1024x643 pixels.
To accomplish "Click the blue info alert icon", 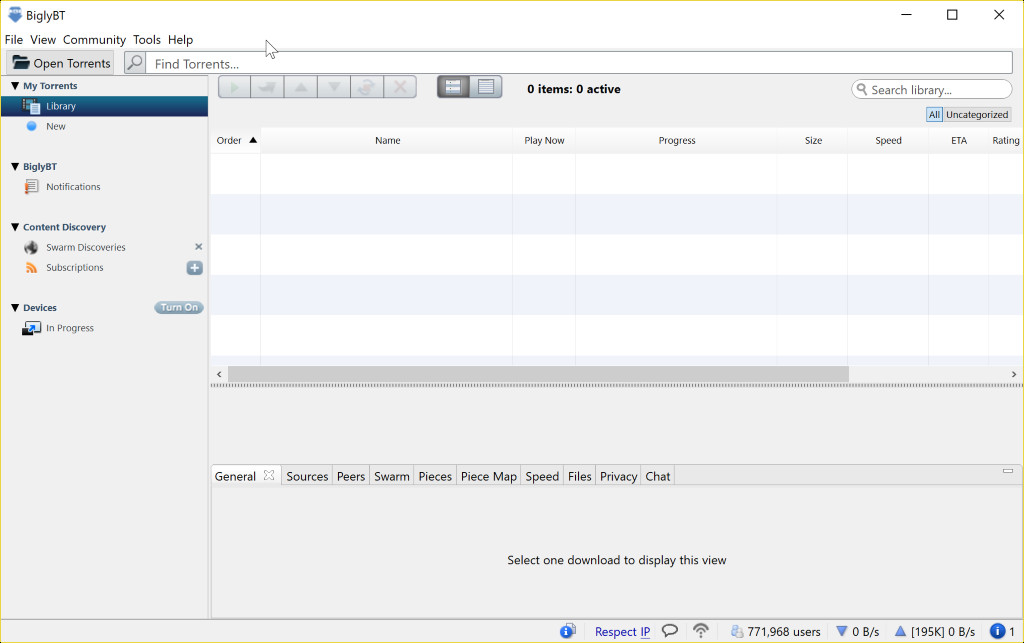I will pyautogui.click(x=997, y=631).
